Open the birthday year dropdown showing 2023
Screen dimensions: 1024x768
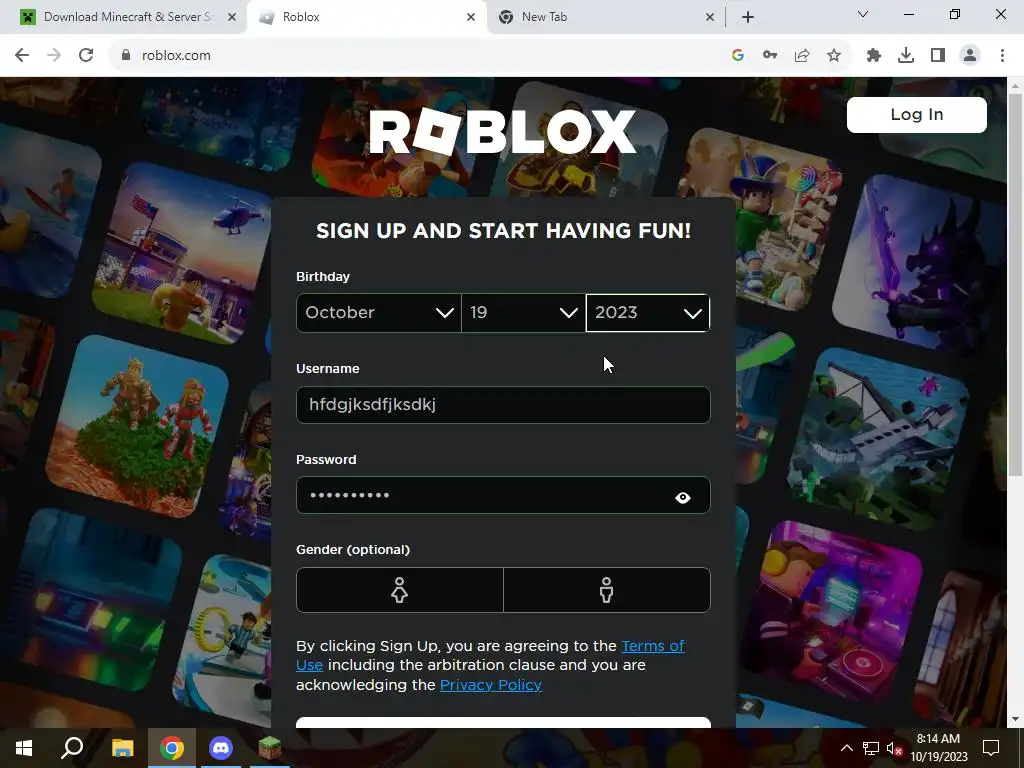pos(648,313)
